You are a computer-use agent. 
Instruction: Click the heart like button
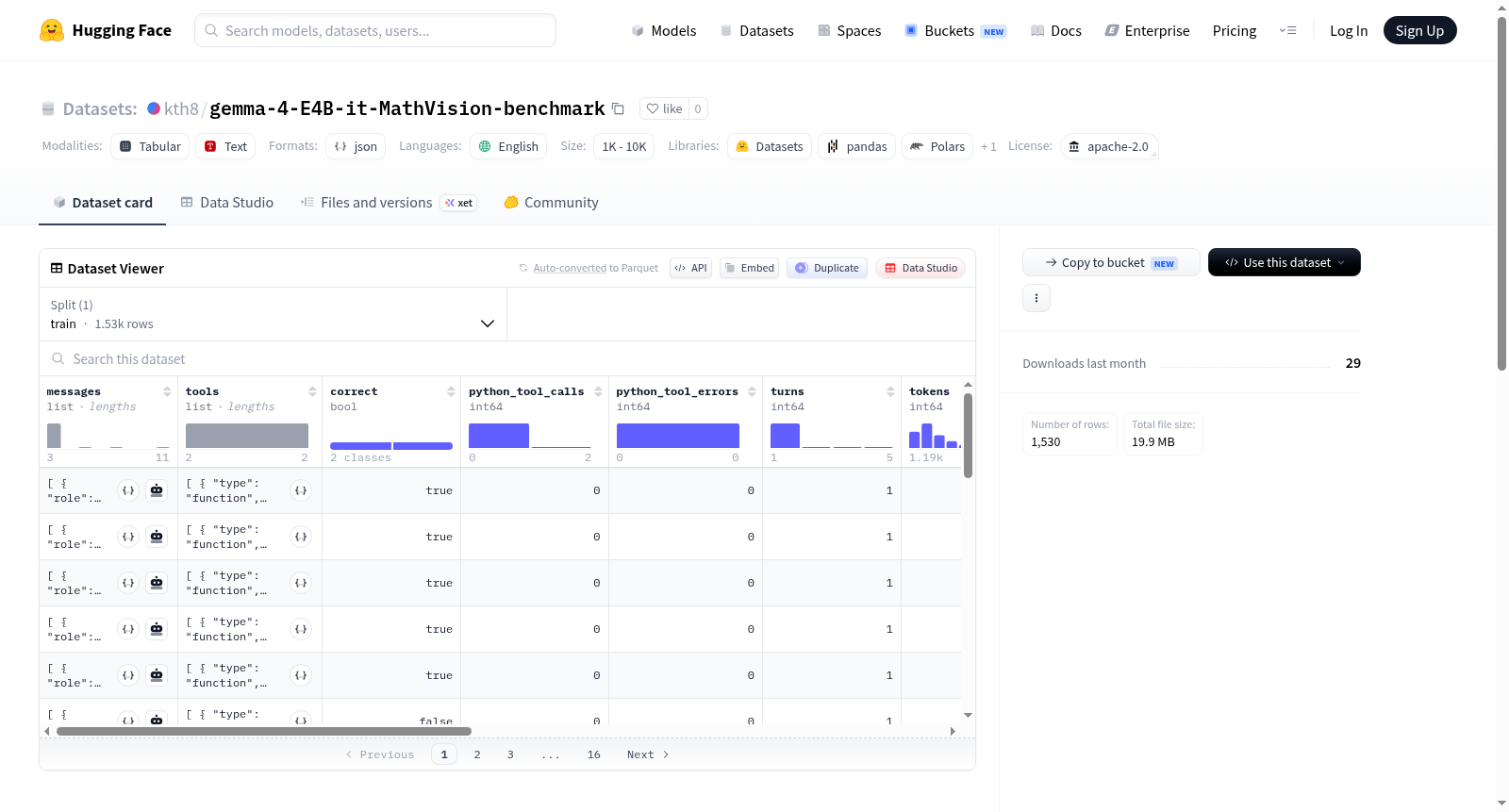664,108
